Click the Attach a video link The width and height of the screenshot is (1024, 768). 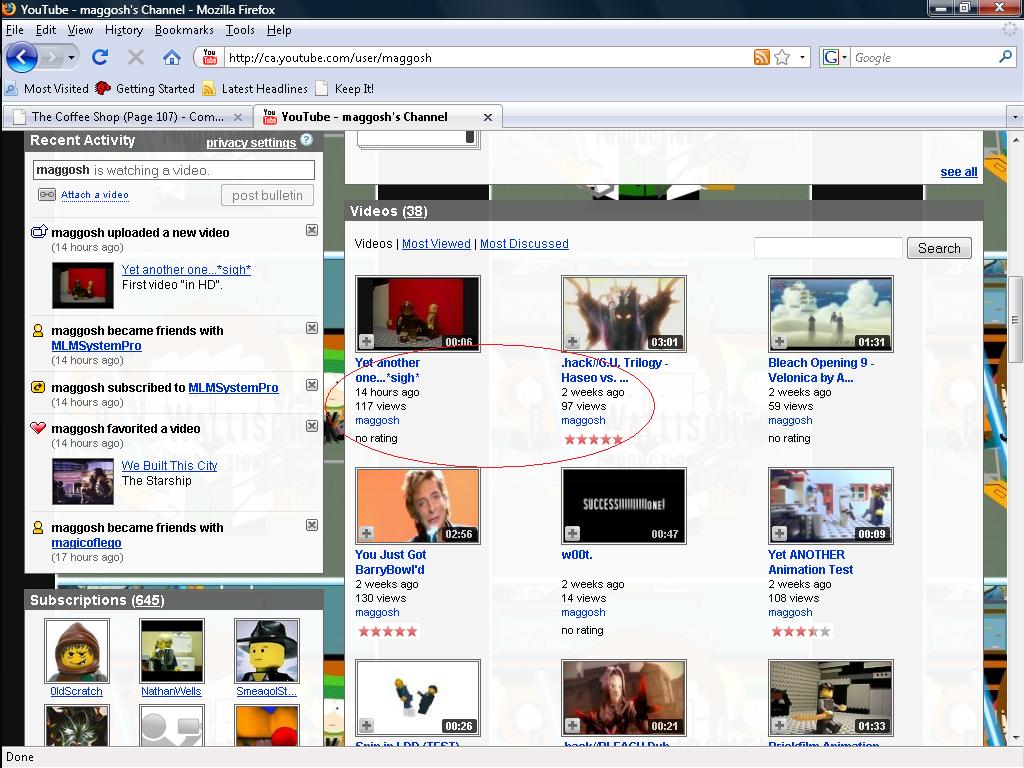pos(95,195)
